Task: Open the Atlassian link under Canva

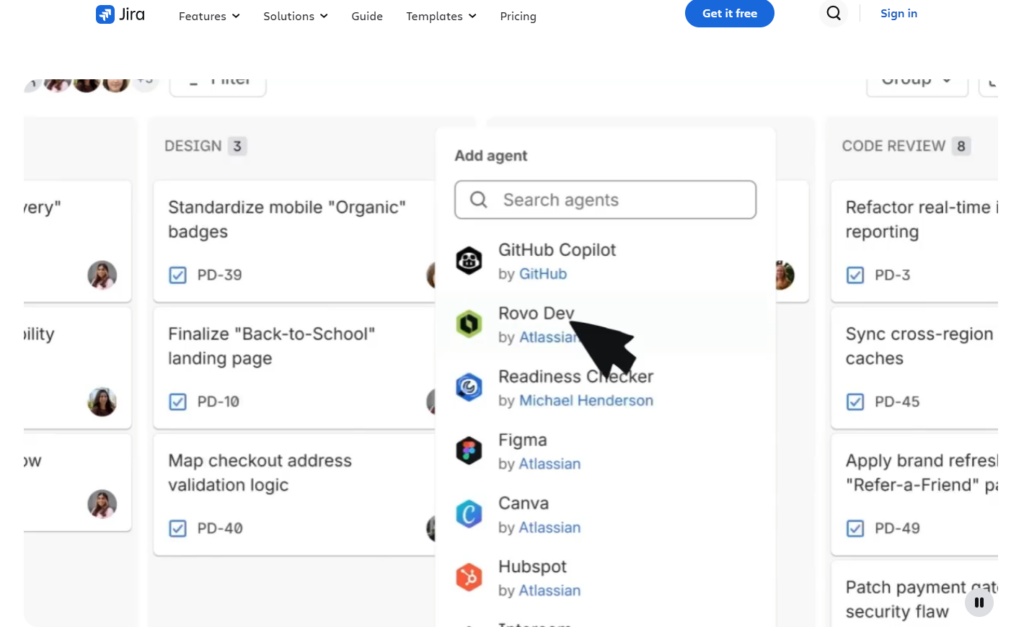Action: (x=549, y=527)
